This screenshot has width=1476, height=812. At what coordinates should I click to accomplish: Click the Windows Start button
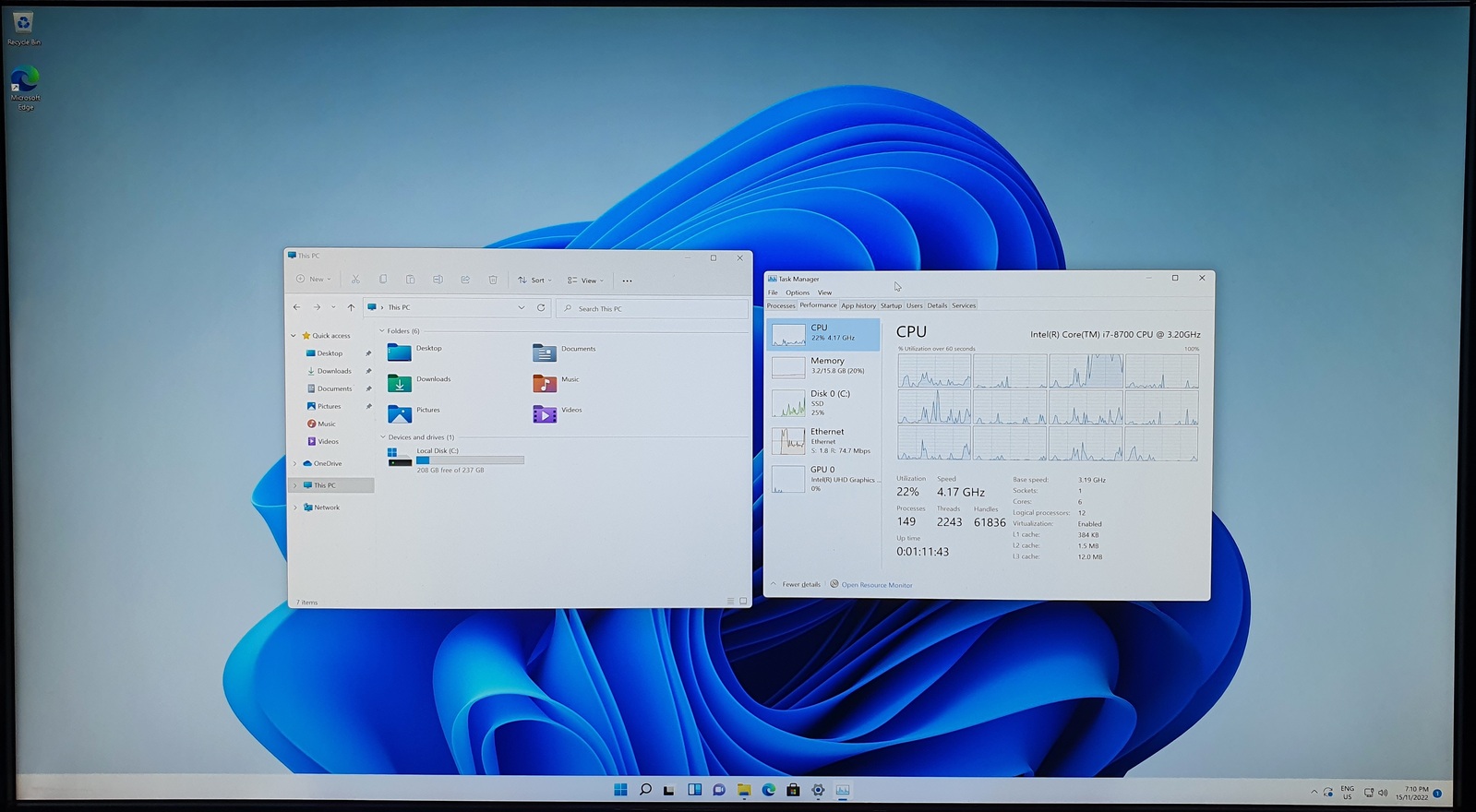coord(620,790)
